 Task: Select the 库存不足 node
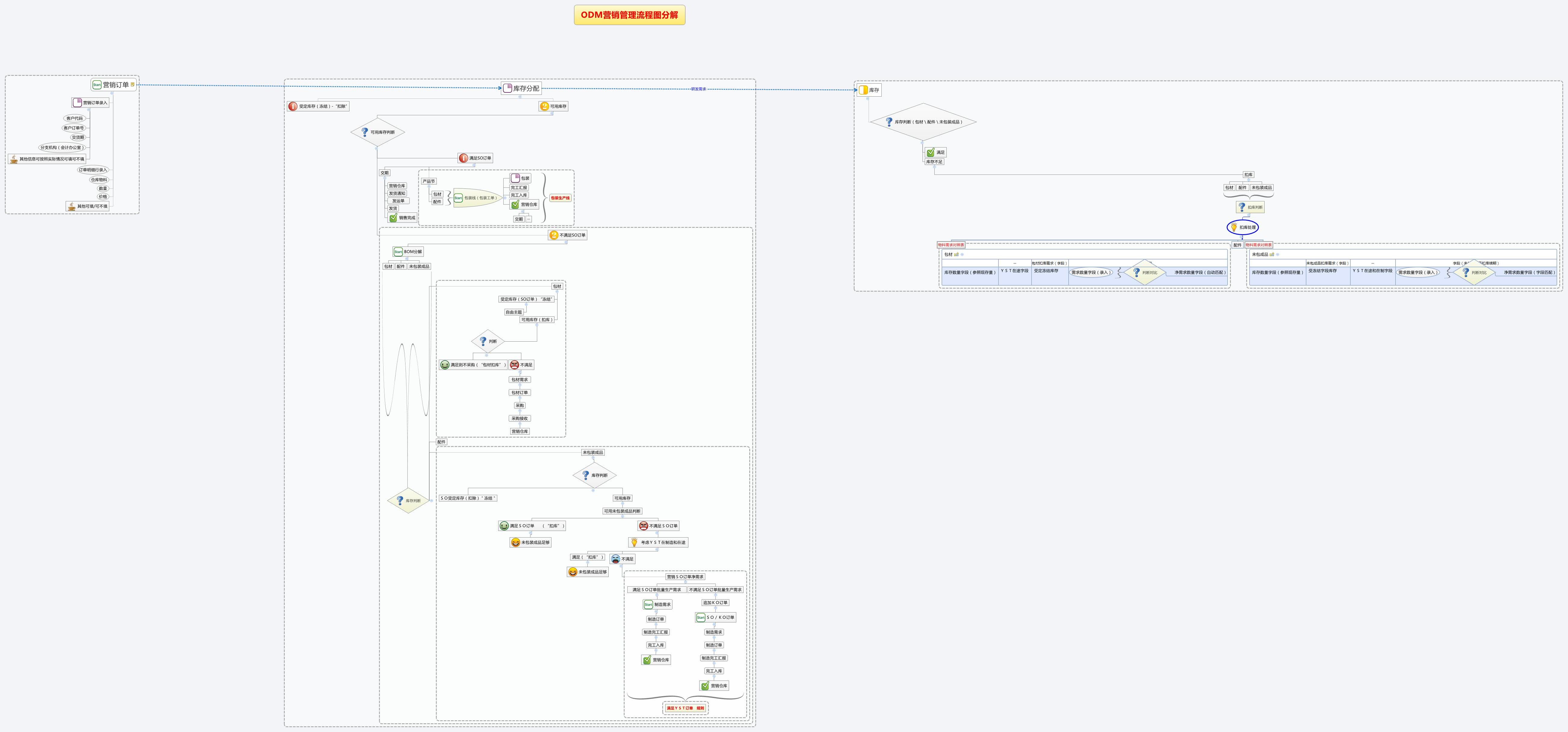tap(934, 162)
